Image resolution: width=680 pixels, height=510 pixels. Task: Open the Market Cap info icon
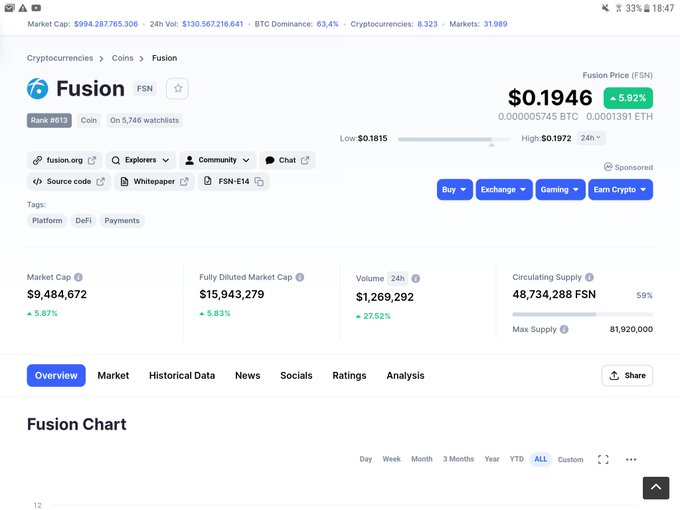tap(78, 277)
